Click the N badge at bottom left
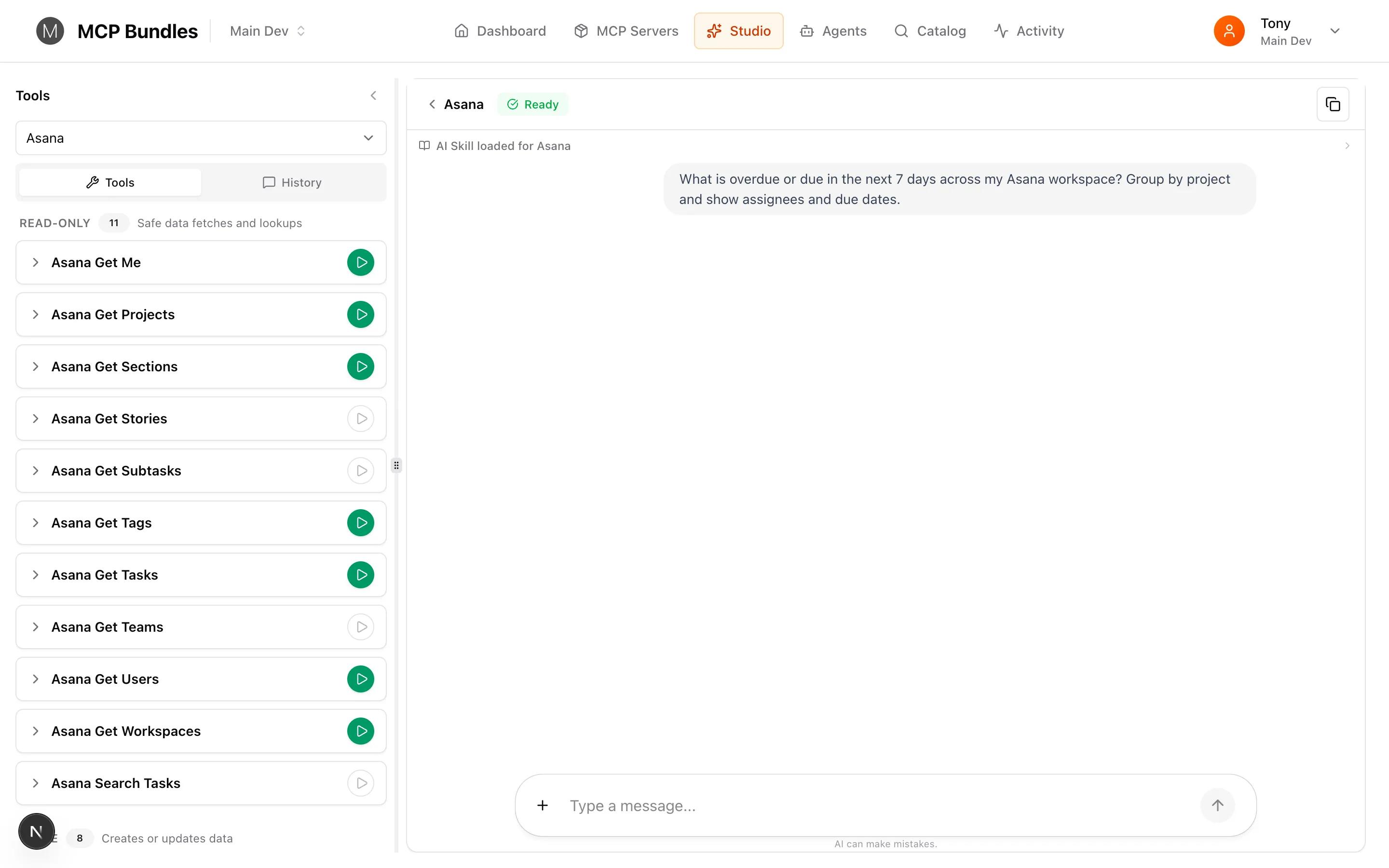 [37, 831]
